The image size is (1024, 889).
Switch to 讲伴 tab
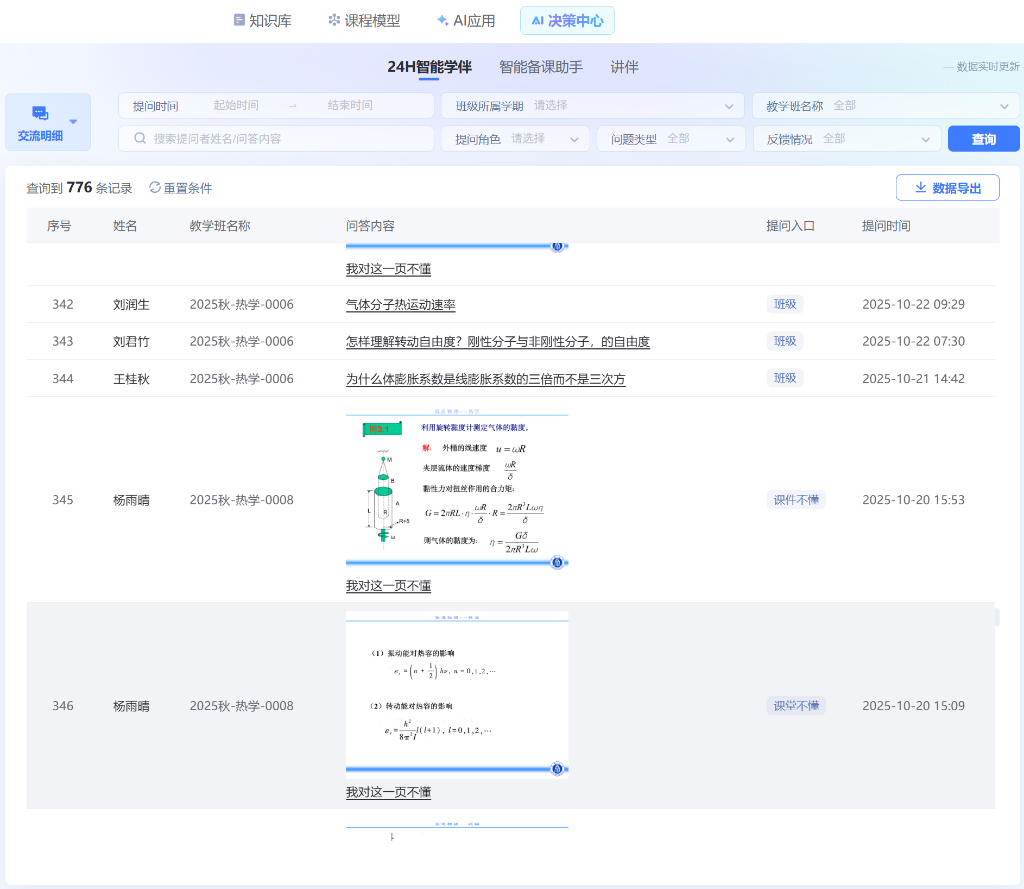point(624,67)
